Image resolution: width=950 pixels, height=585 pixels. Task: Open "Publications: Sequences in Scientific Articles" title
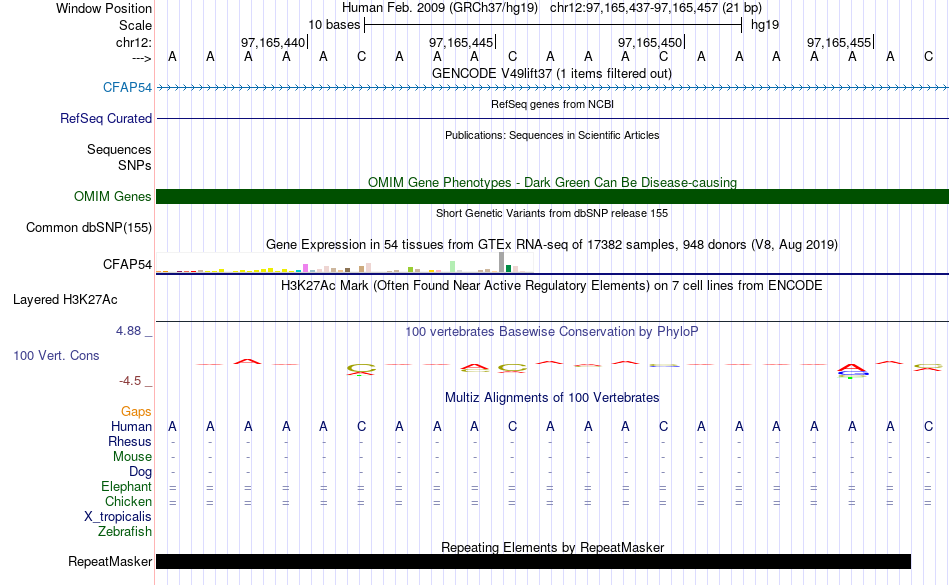tap(552, 135)
